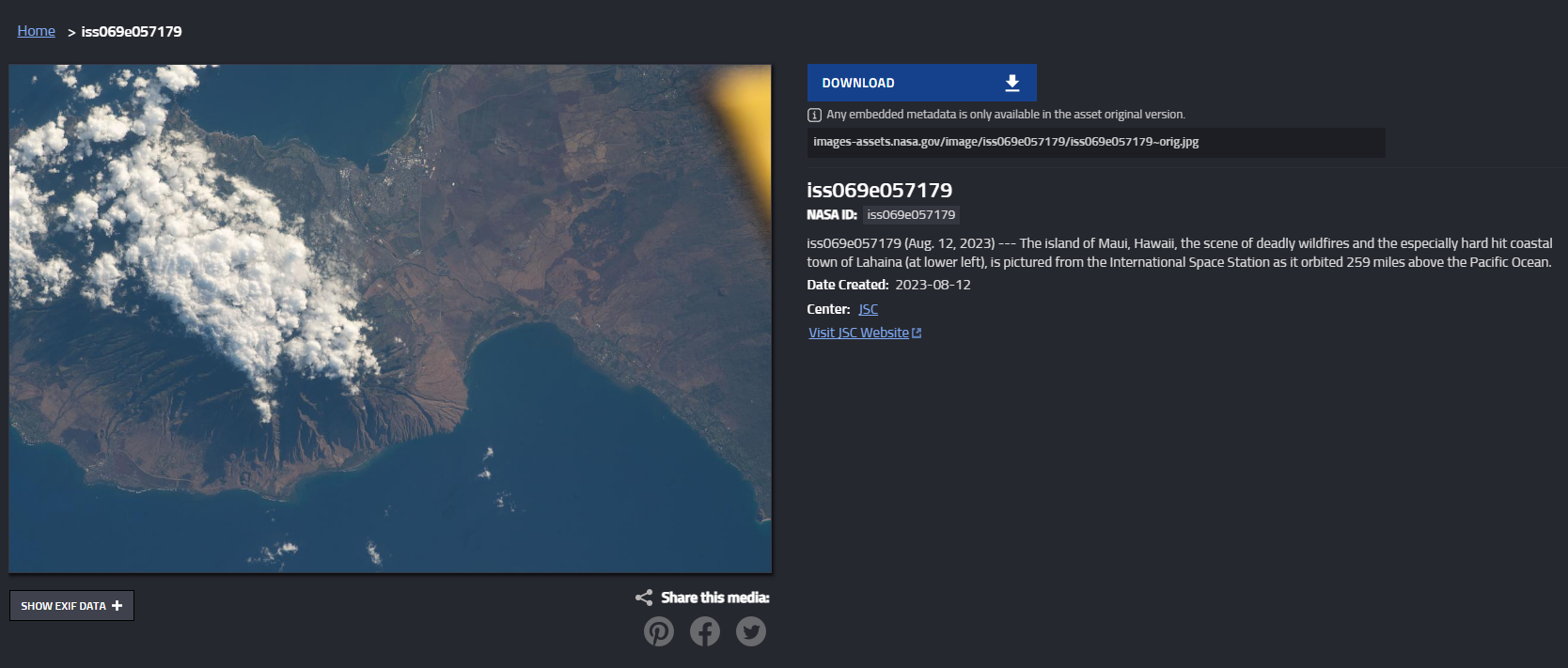Click the 'Center:' label
1568x668 pixels.
[828, 309]
